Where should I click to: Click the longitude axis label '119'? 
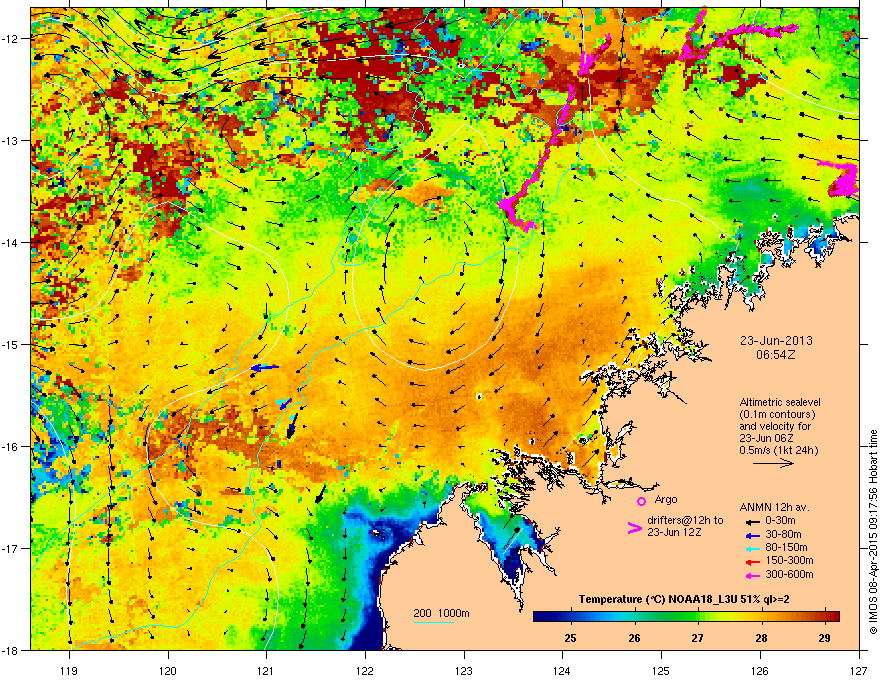point(69,670)
